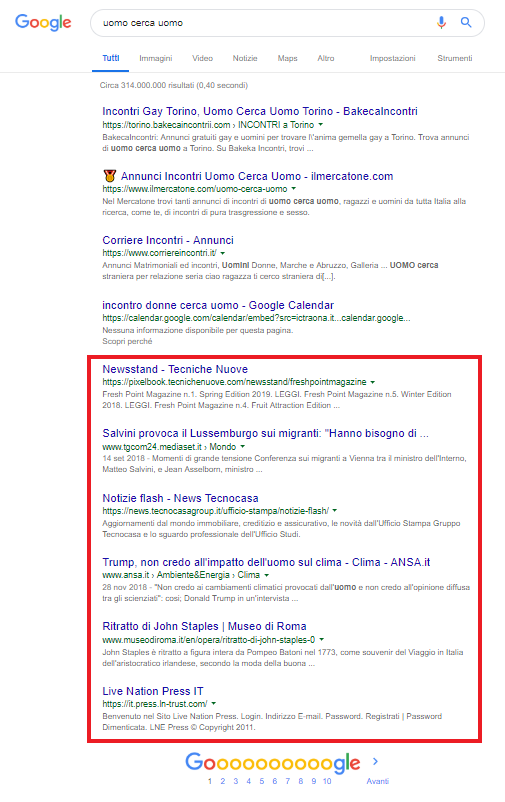Open Strumenti search tools
The height and width of the screenshot is (802, 505).
[454, 58]
